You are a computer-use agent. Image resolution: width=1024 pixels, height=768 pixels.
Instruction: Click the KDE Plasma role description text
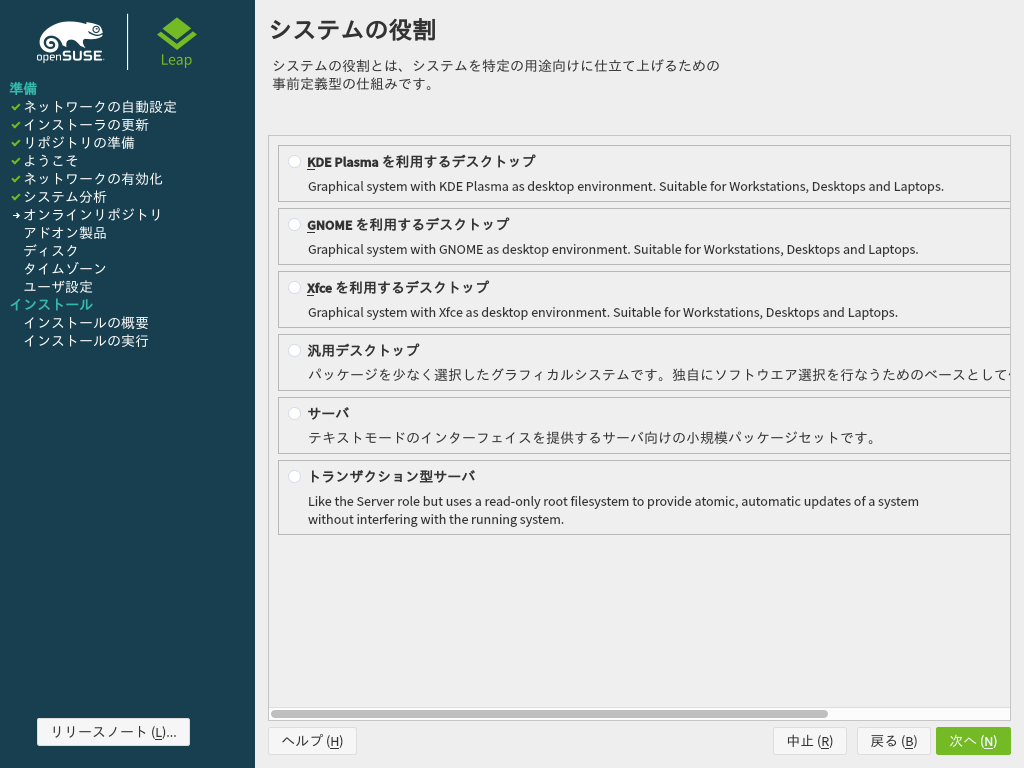pyautogui.click(x=626, y=187)
